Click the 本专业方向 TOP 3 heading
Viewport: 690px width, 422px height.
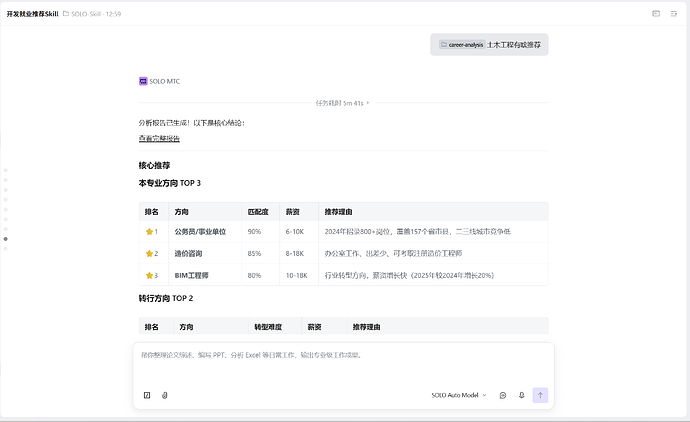click(170, 183)
